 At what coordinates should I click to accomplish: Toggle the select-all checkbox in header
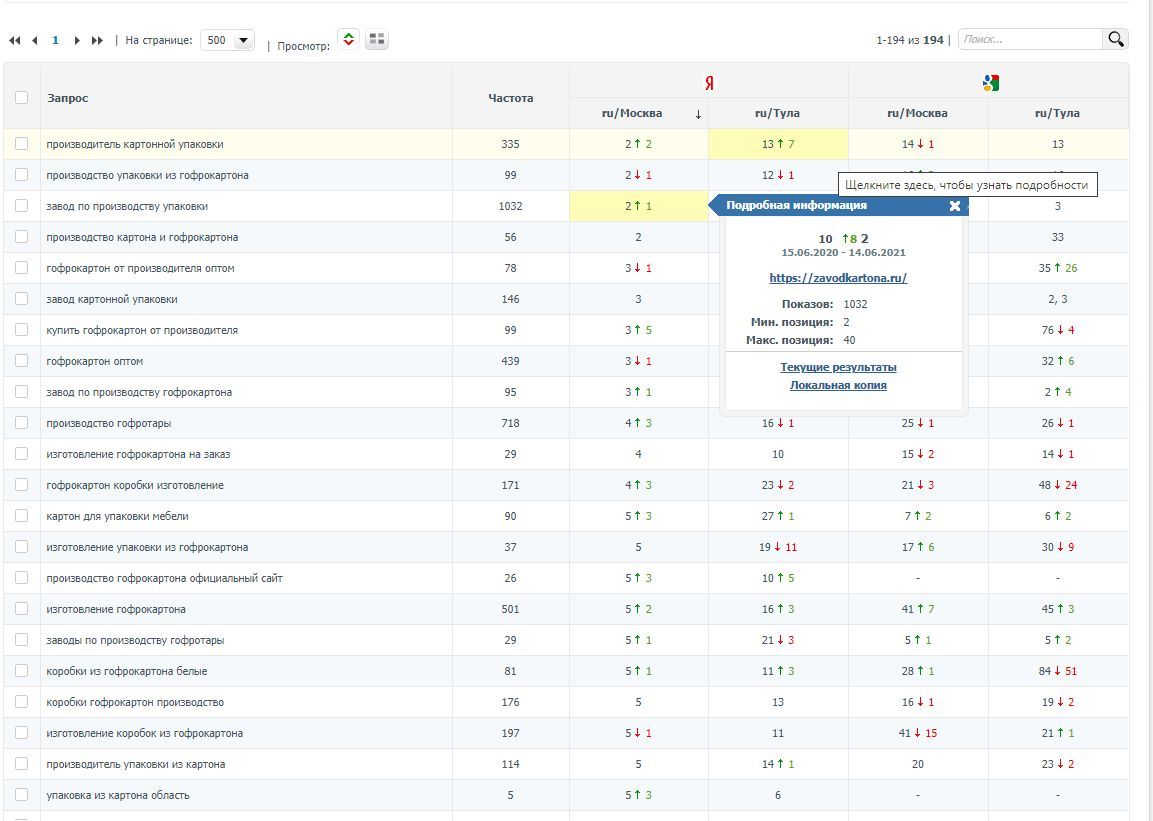click(22, 98)
